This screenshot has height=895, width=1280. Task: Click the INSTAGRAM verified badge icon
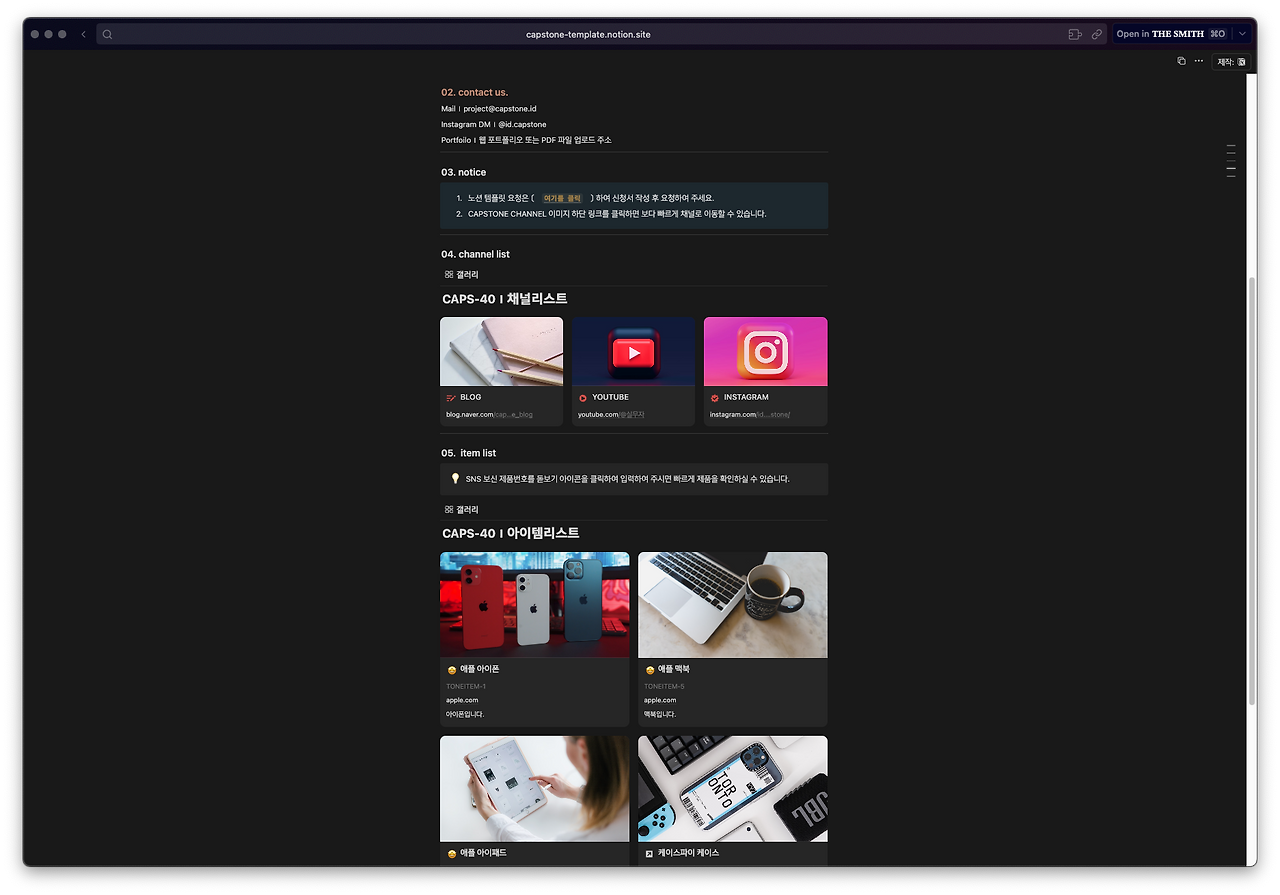tap(715, 398)
